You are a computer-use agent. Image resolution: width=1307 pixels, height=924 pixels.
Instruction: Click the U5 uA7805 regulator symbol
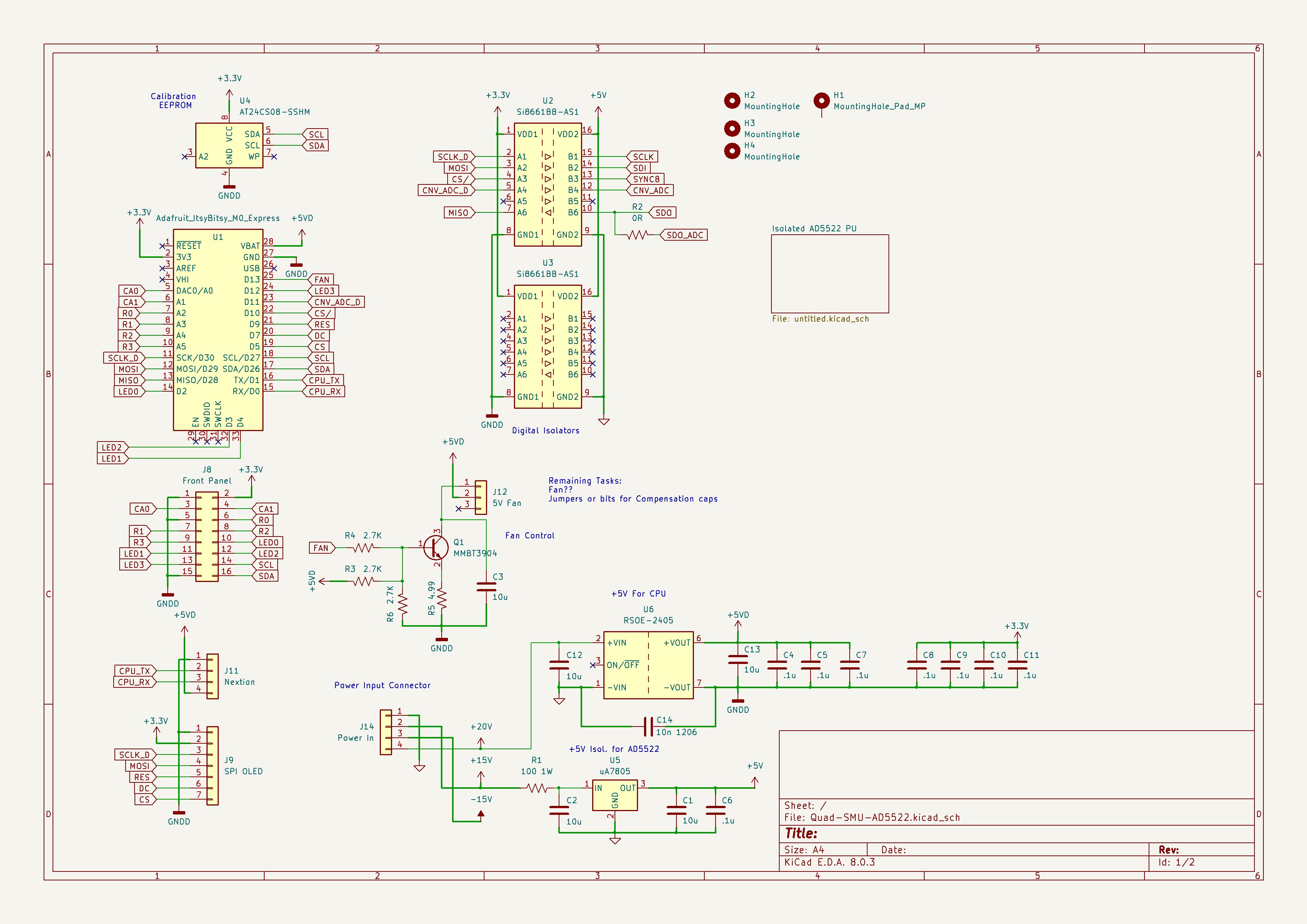coord(615,796)
